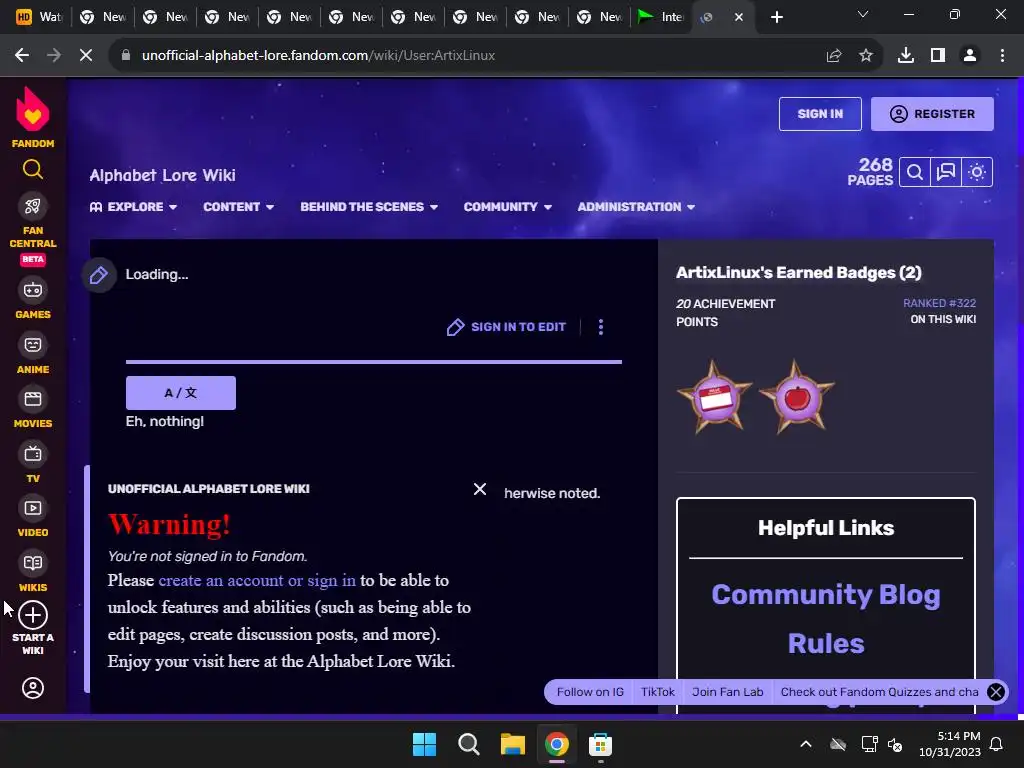
Task: Show hidden system tray icons
Action: [806, 744]
